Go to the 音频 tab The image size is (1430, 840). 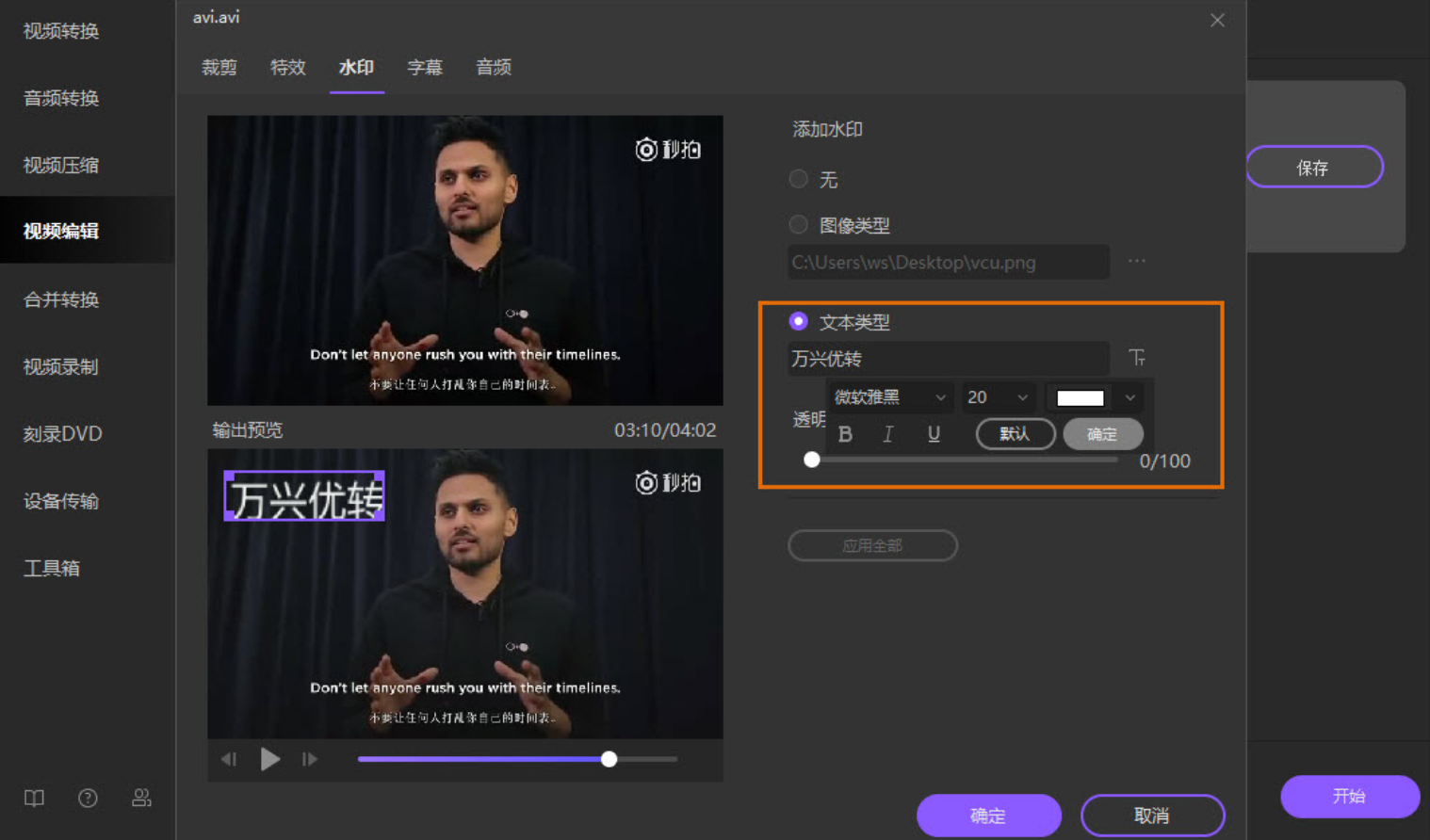[494, 67]
